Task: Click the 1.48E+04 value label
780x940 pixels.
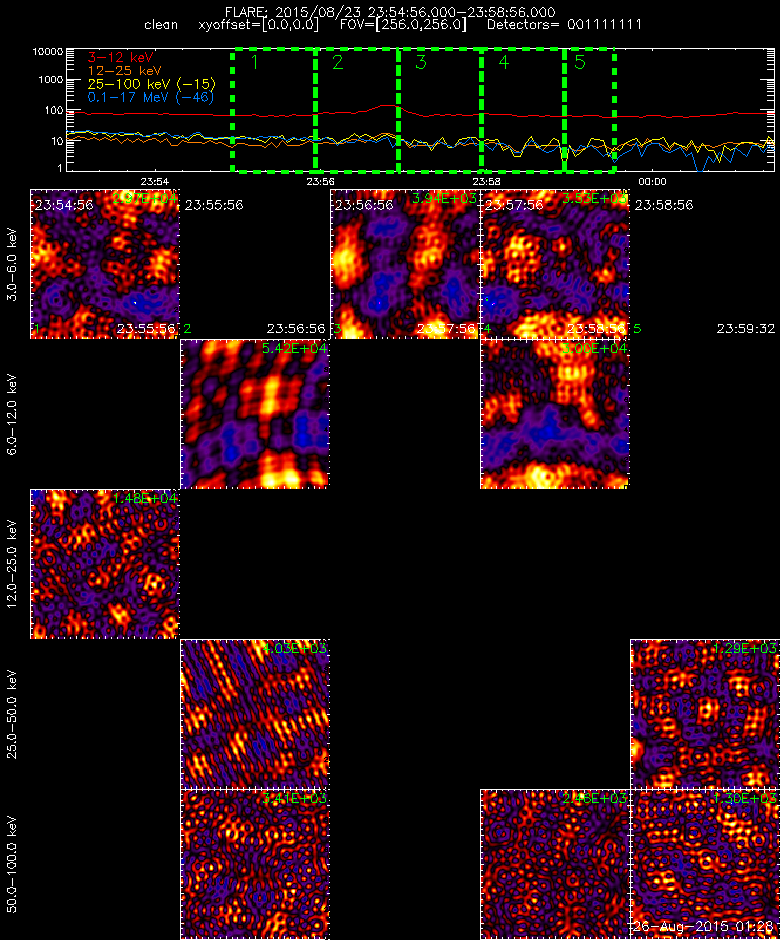Action: click(144, 498)
